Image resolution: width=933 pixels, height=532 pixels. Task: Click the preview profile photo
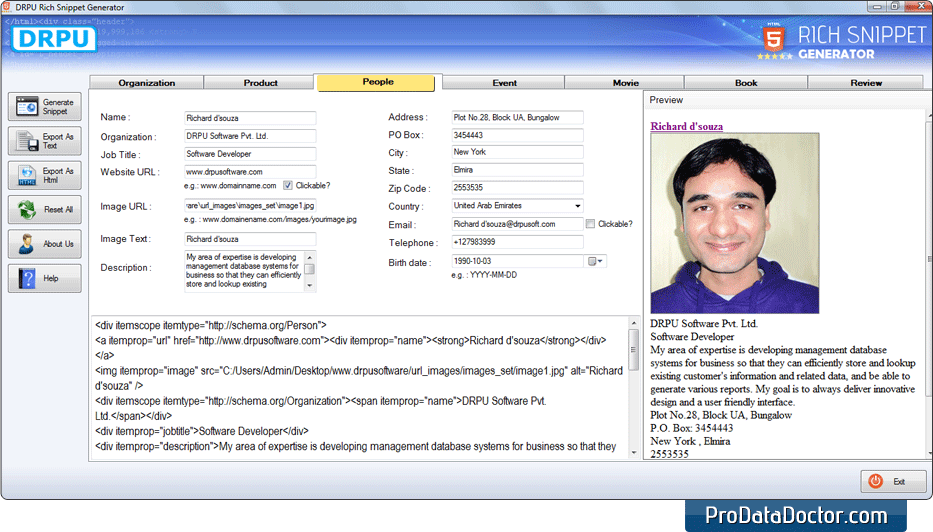click(734, 223)
